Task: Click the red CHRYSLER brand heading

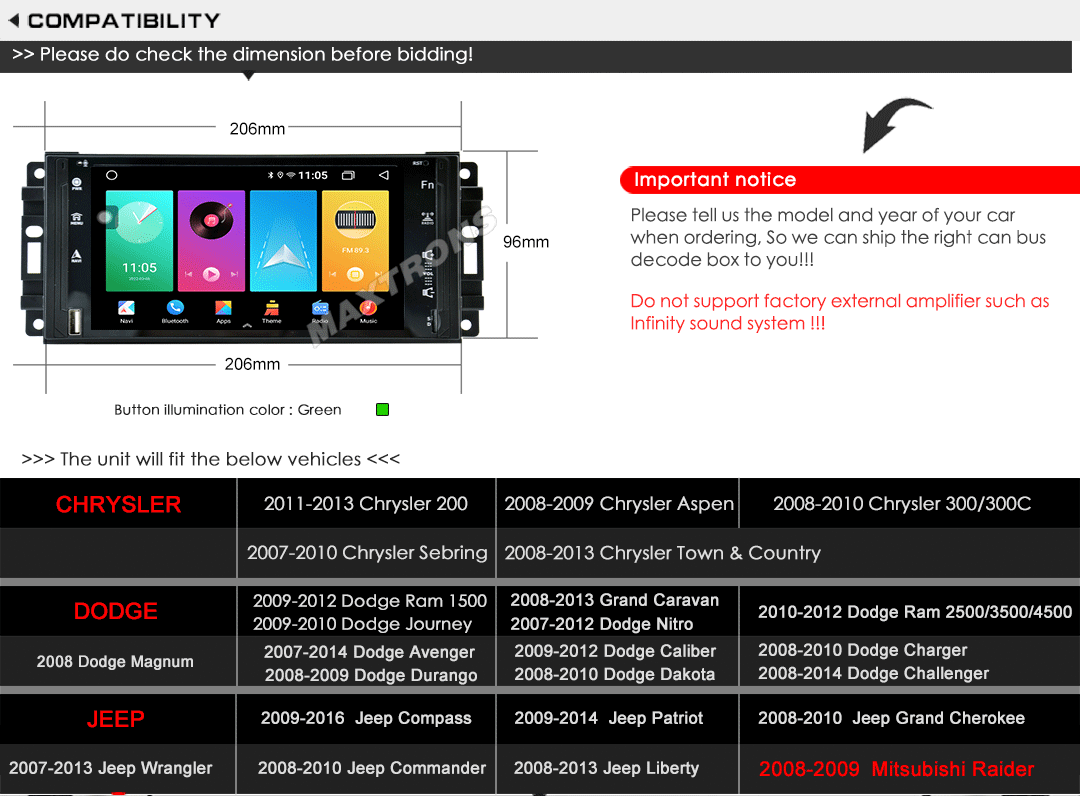Action: coord(118,505)
